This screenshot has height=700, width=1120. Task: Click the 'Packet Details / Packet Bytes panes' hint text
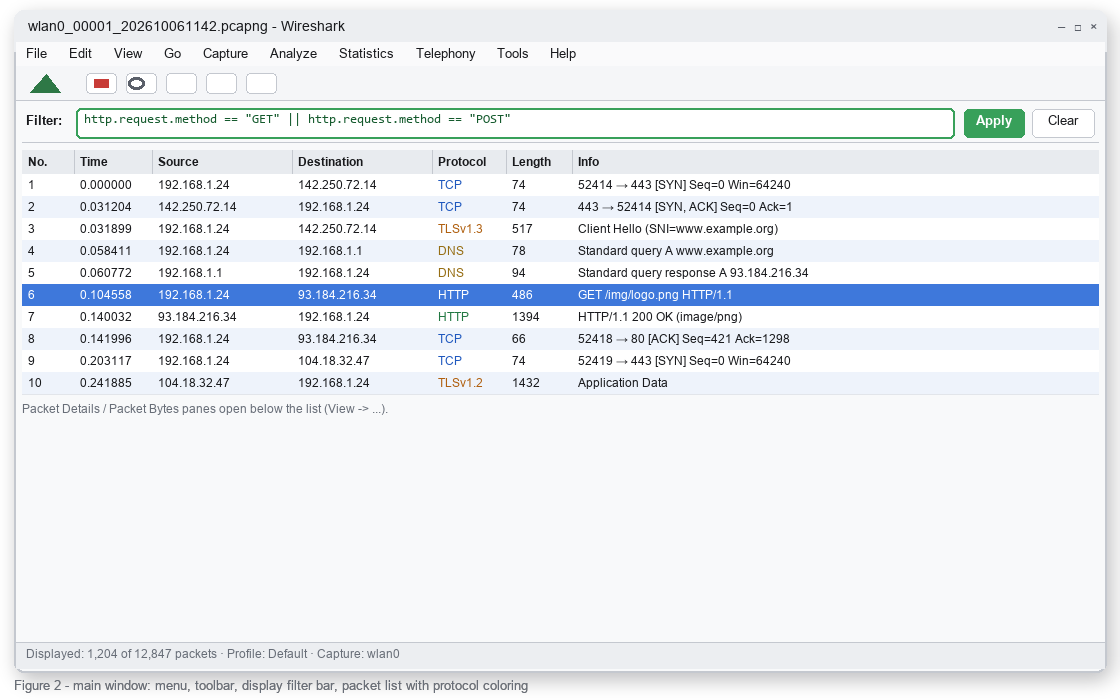click(x=205, y=409)
